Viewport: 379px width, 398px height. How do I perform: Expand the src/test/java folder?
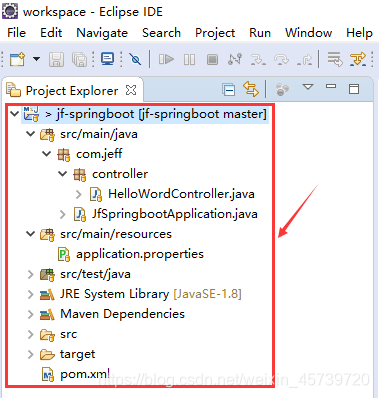point(31,274)
